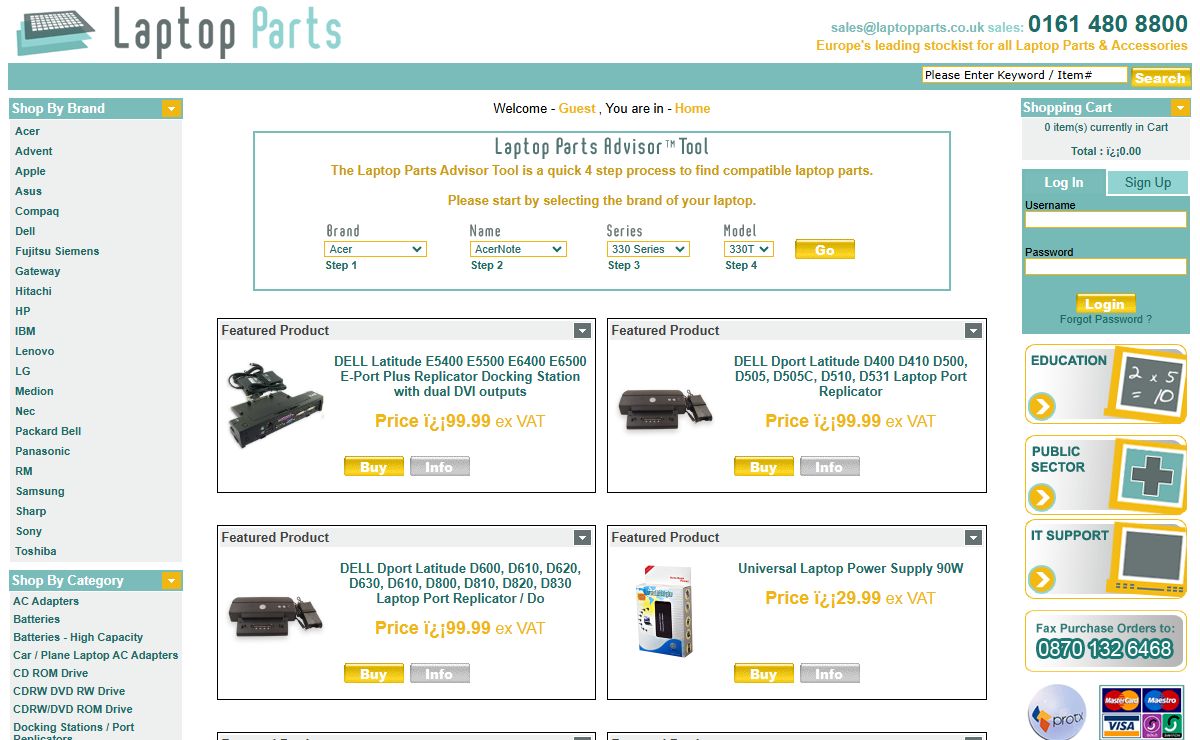Open the Home link in welcome line
Image resolution: width=1200 pixels, height=740 pixels.
692,108
